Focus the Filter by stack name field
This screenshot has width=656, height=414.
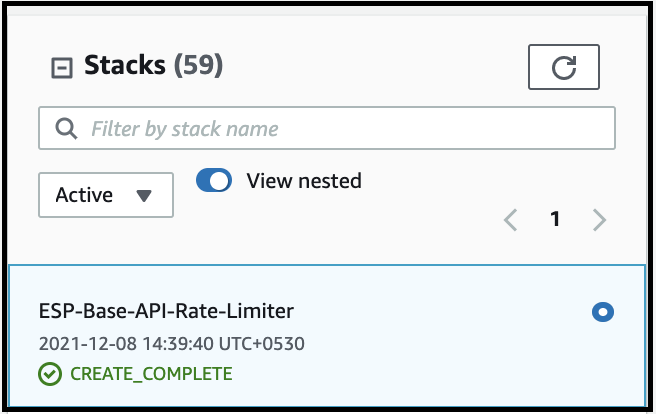[327, 128]
